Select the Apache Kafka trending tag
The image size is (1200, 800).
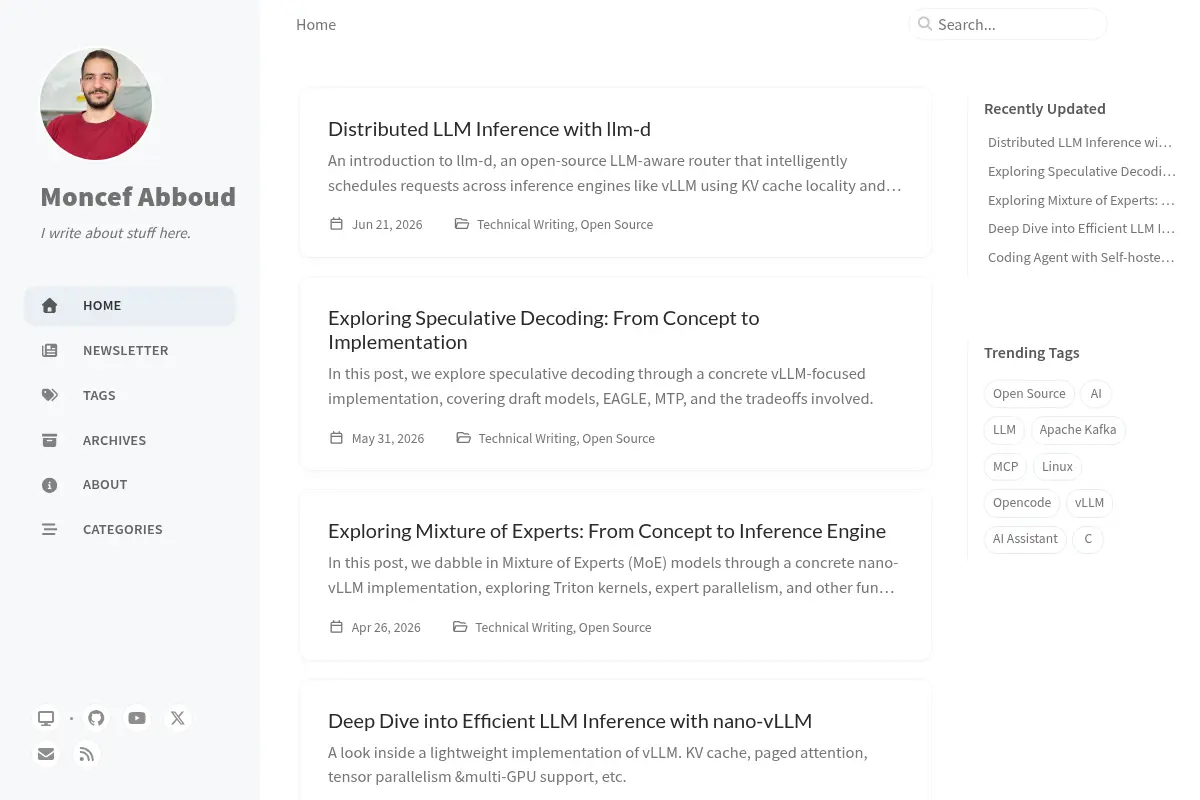coord(1078,430)
